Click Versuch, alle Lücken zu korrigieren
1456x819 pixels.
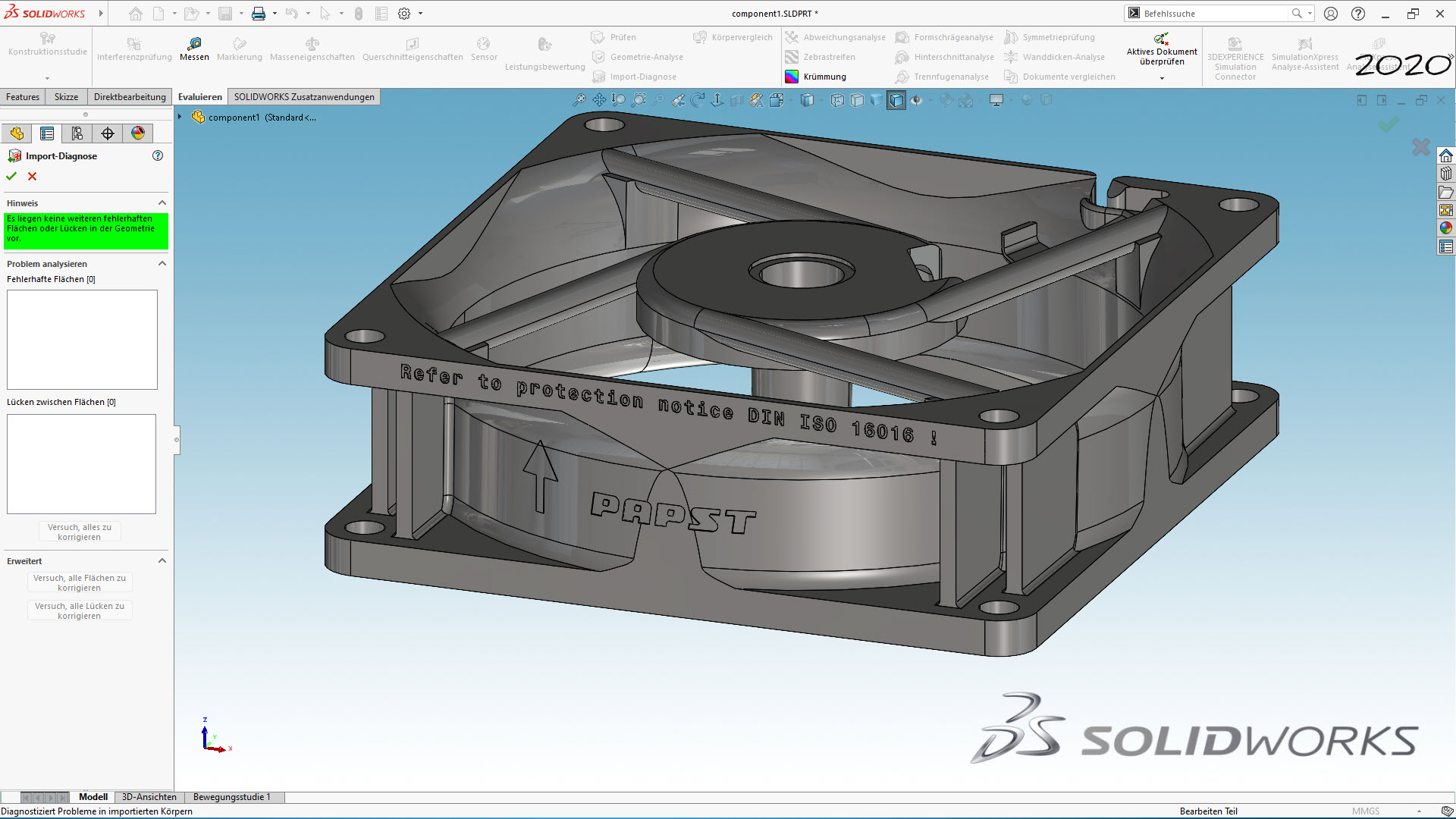[80, 610]
